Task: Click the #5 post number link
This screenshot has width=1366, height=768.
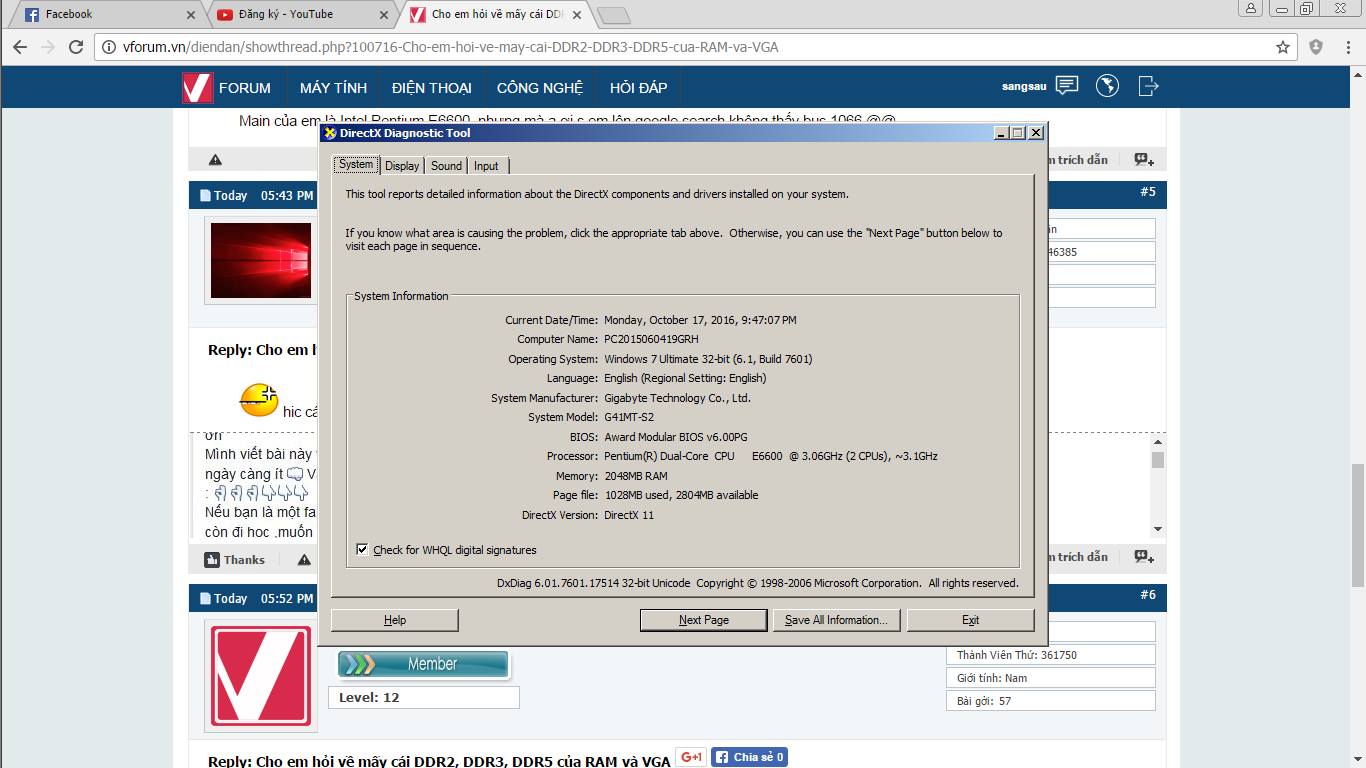Action: point(1147,192)
